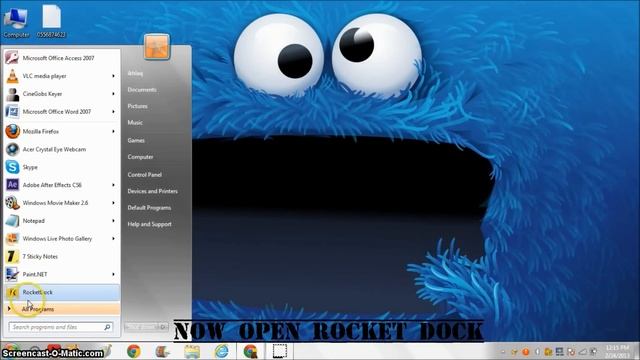Open Computer link in Start menu right pane
Image resolution: width=640 pixels, height=360 pixels.
[x=140, y=157]
